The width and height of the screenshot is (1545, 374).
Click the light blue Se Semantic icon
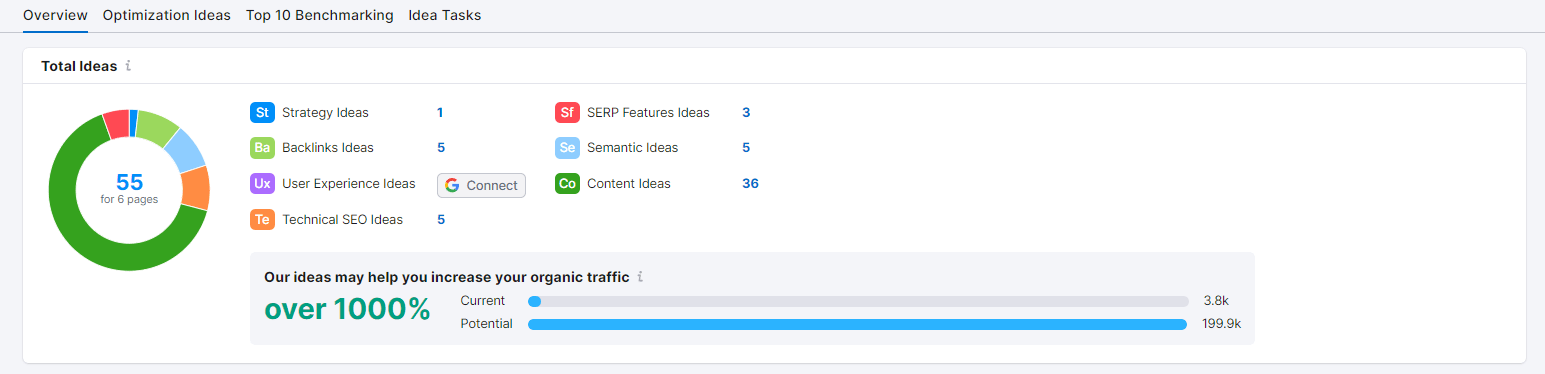point(567,148)
